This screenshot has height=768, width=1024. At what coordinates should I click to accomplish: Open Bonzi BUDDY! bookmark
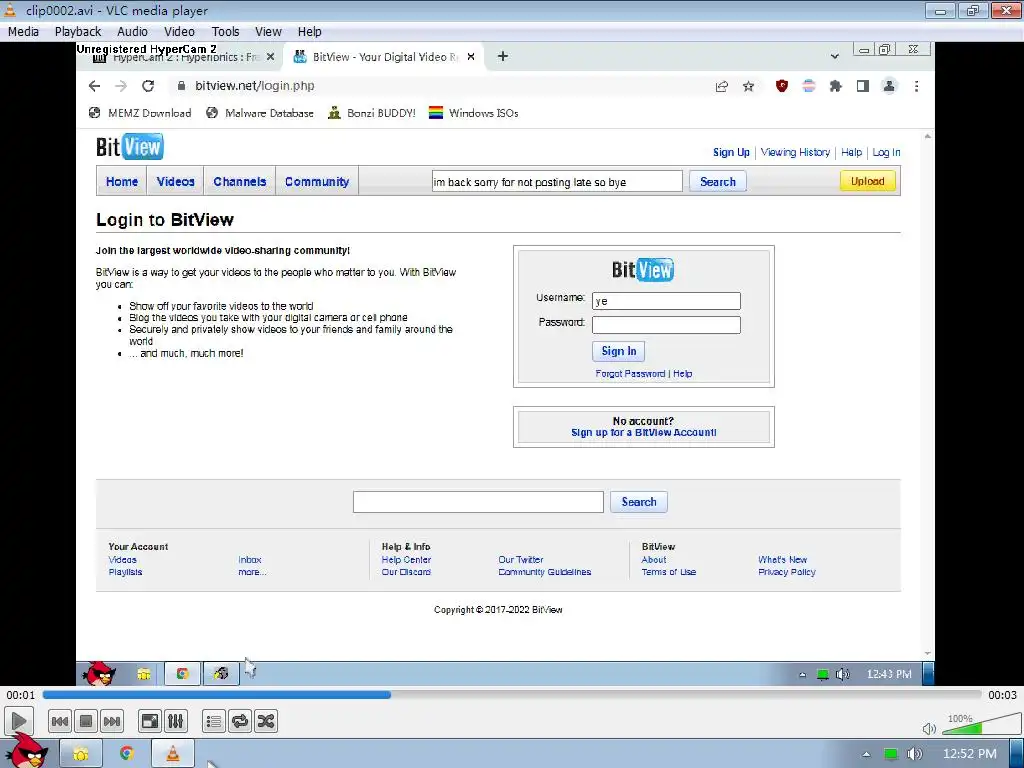372,113
